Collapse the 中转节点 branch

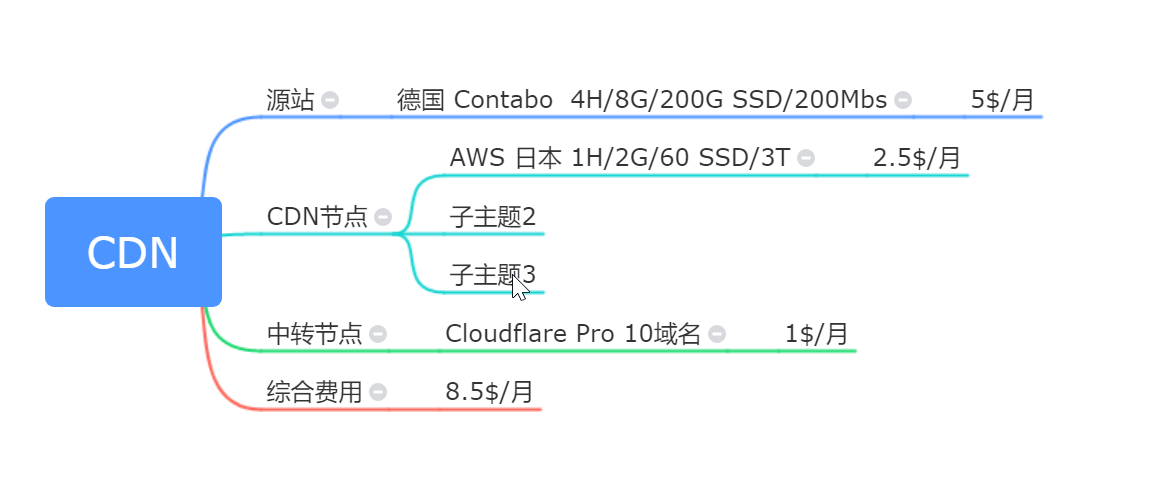[378, 334]
